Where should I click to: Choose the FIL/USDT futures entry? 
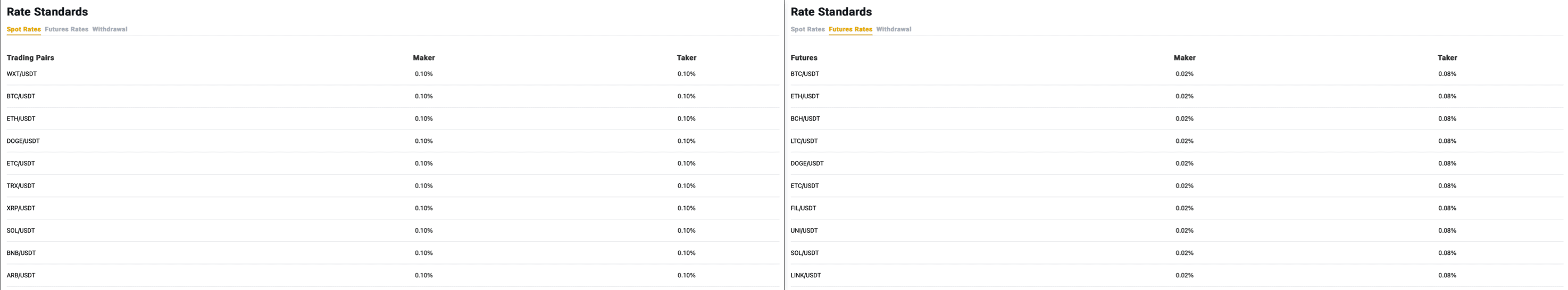pos(803,209)
